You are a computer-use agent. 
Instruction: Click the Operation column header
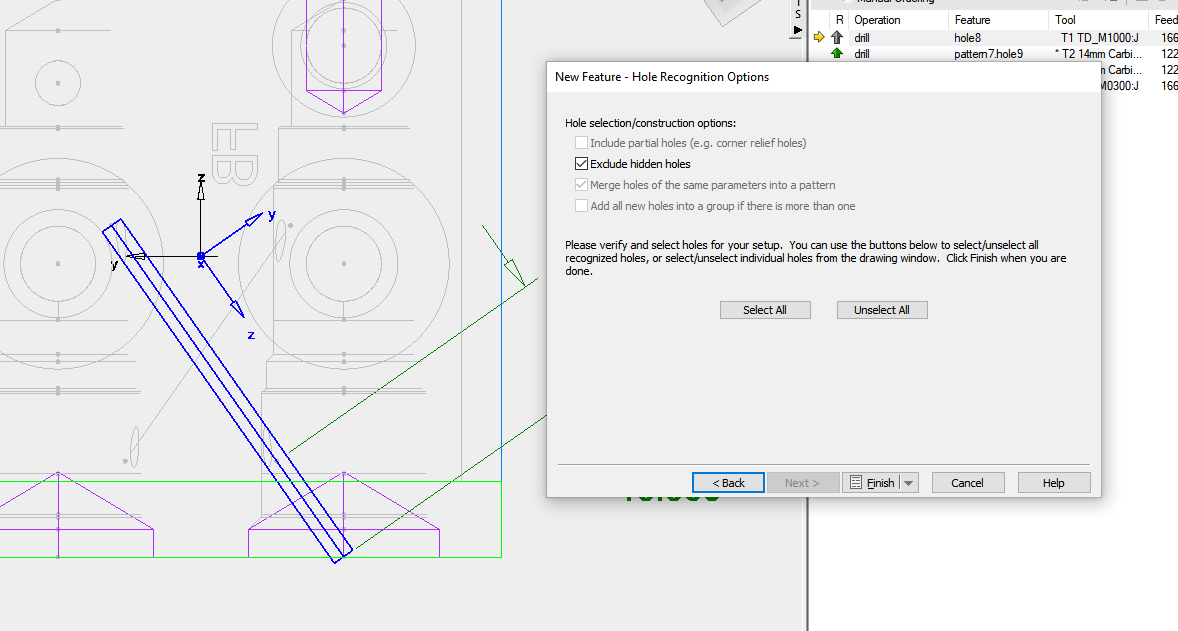pyautogui.click(x=879, y=19)
